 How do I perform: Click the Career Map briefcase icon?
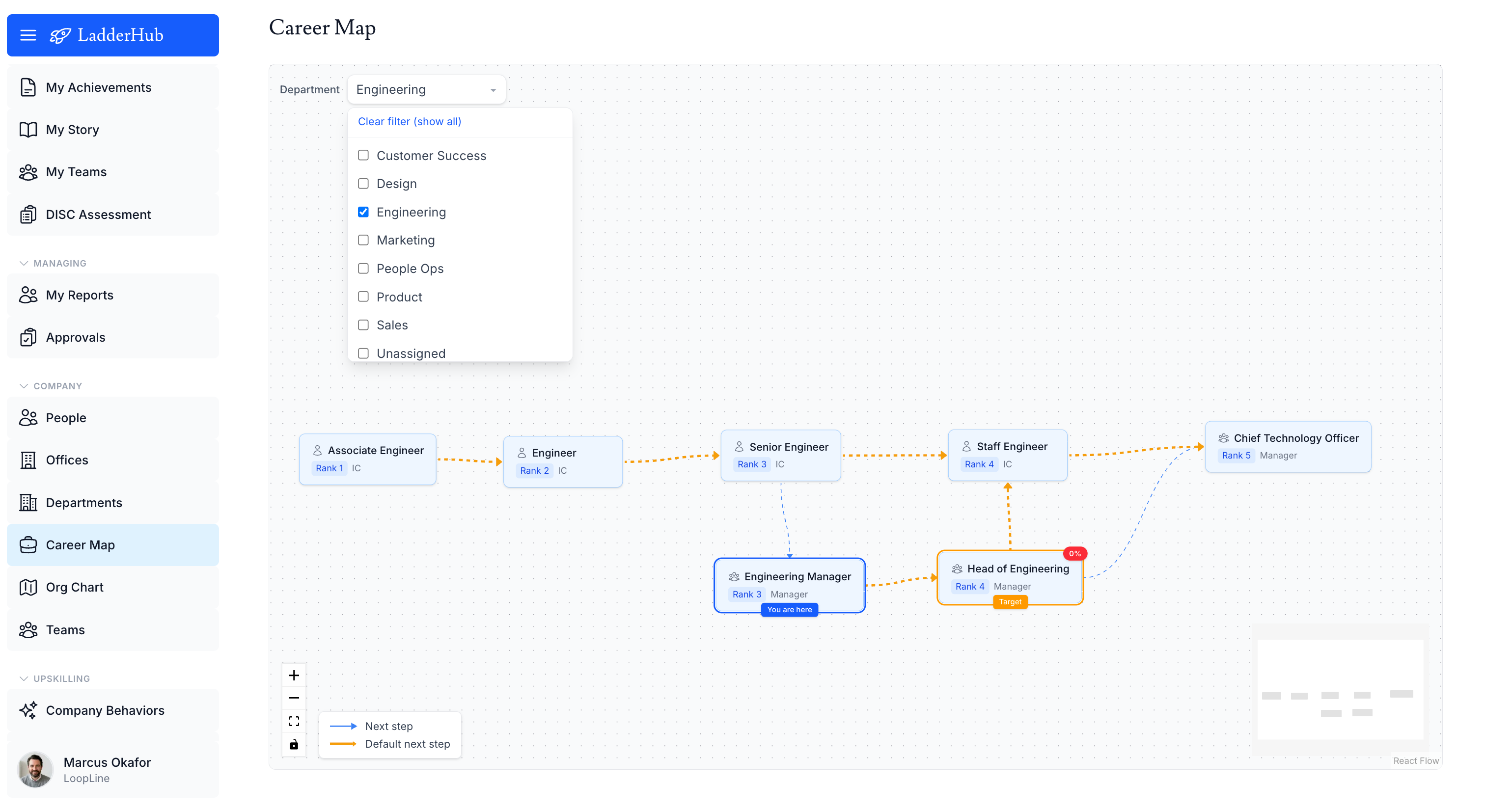[x=27, y=544]
